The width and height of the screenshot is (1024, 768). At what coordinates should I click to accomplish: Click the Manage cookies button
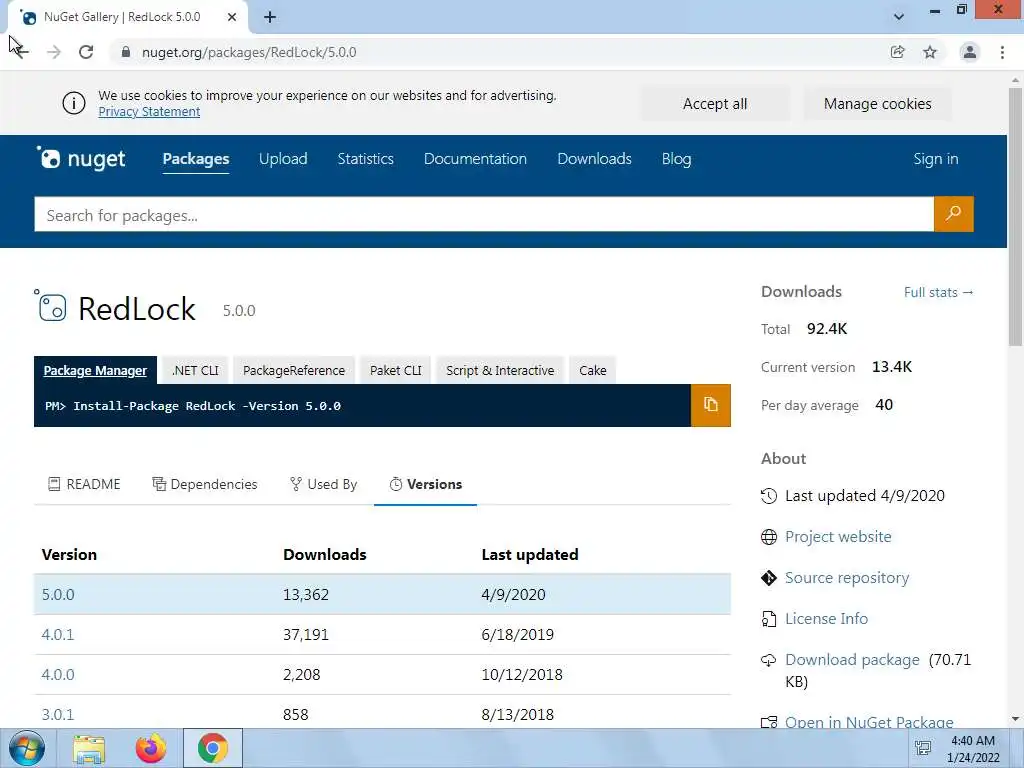(x=878, y=104)
